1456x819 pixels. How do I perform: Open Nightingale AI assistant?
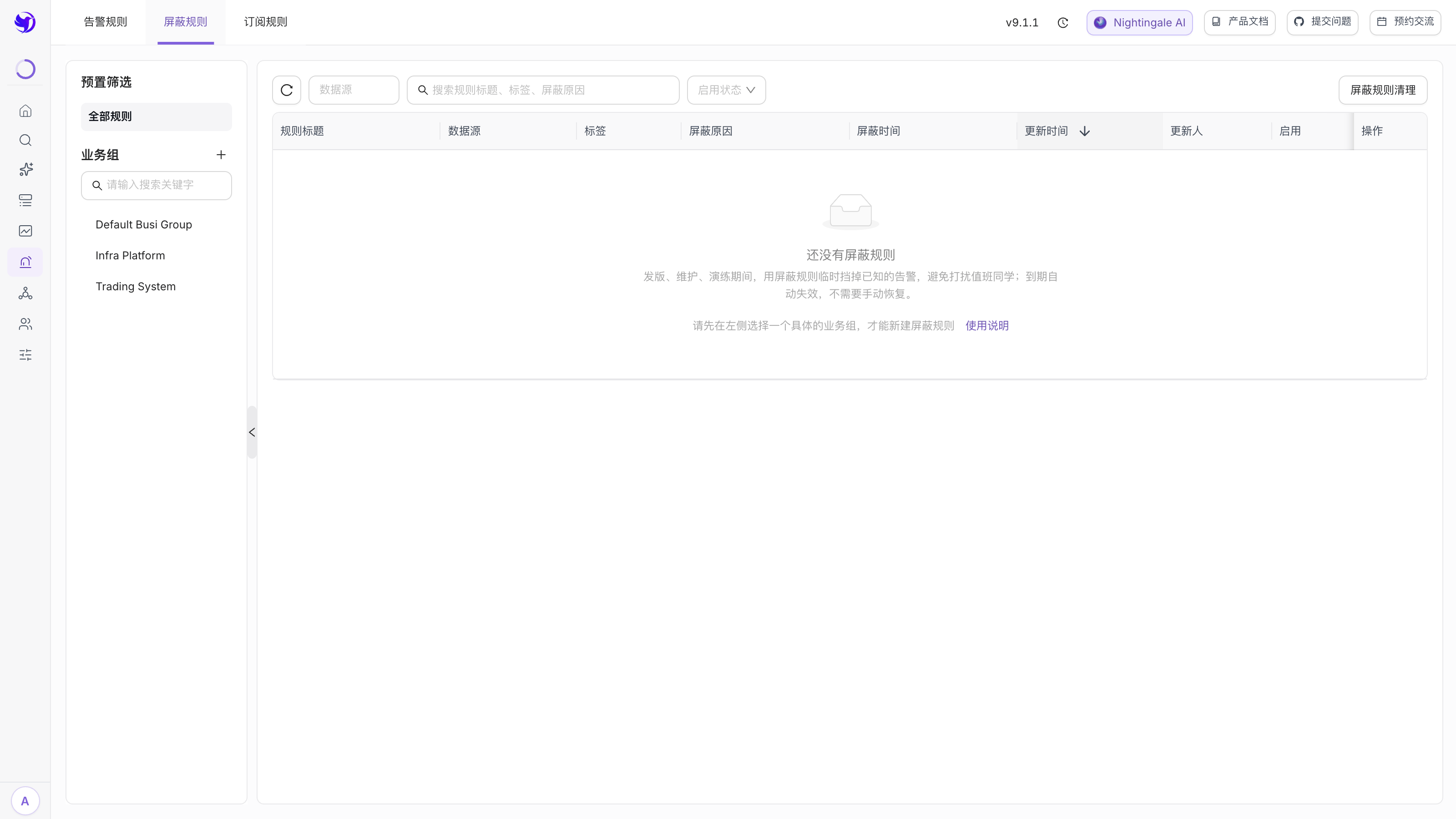1139,23
